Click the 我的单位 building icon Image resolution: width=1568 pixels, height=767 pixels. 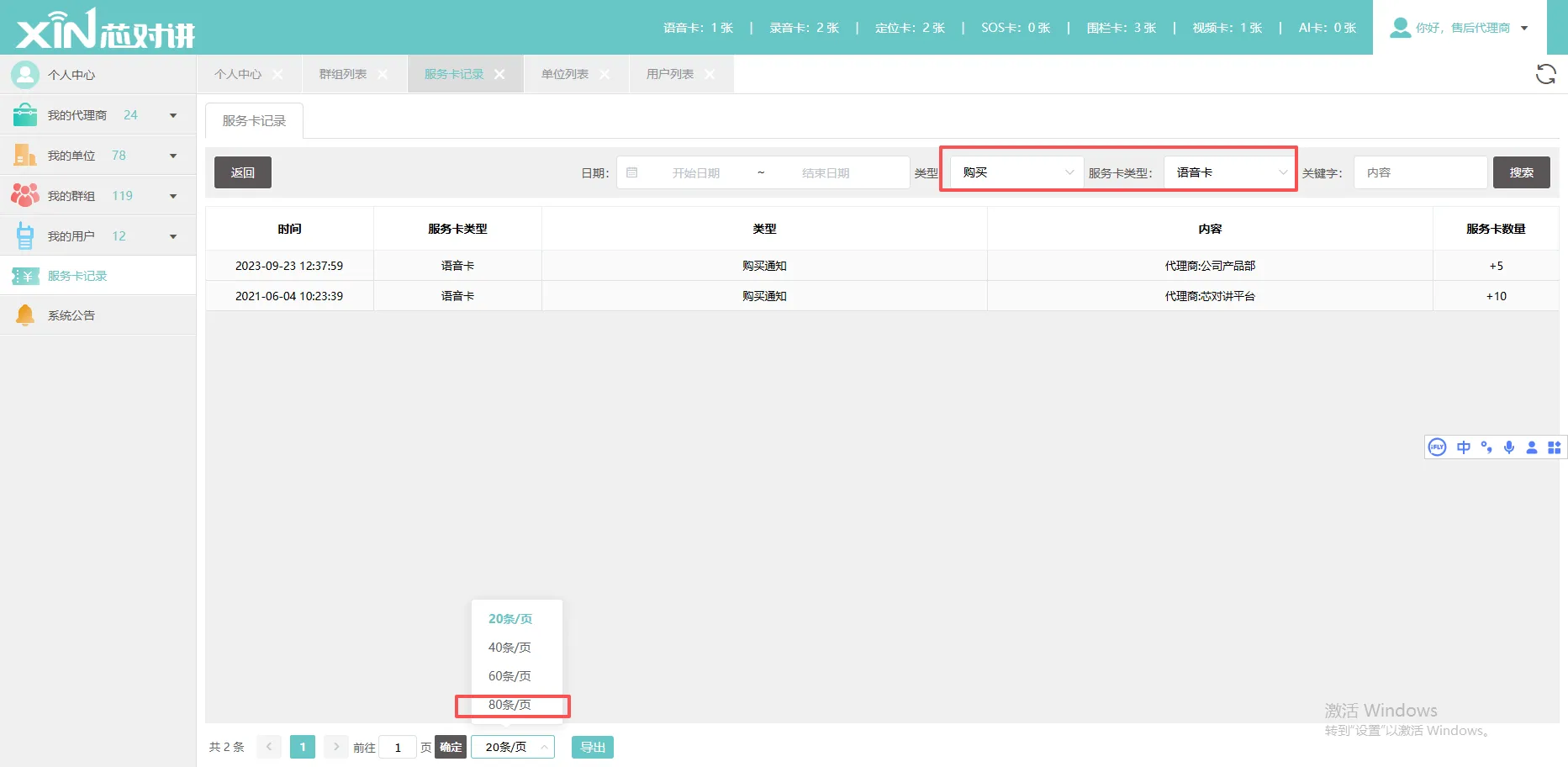25,156
